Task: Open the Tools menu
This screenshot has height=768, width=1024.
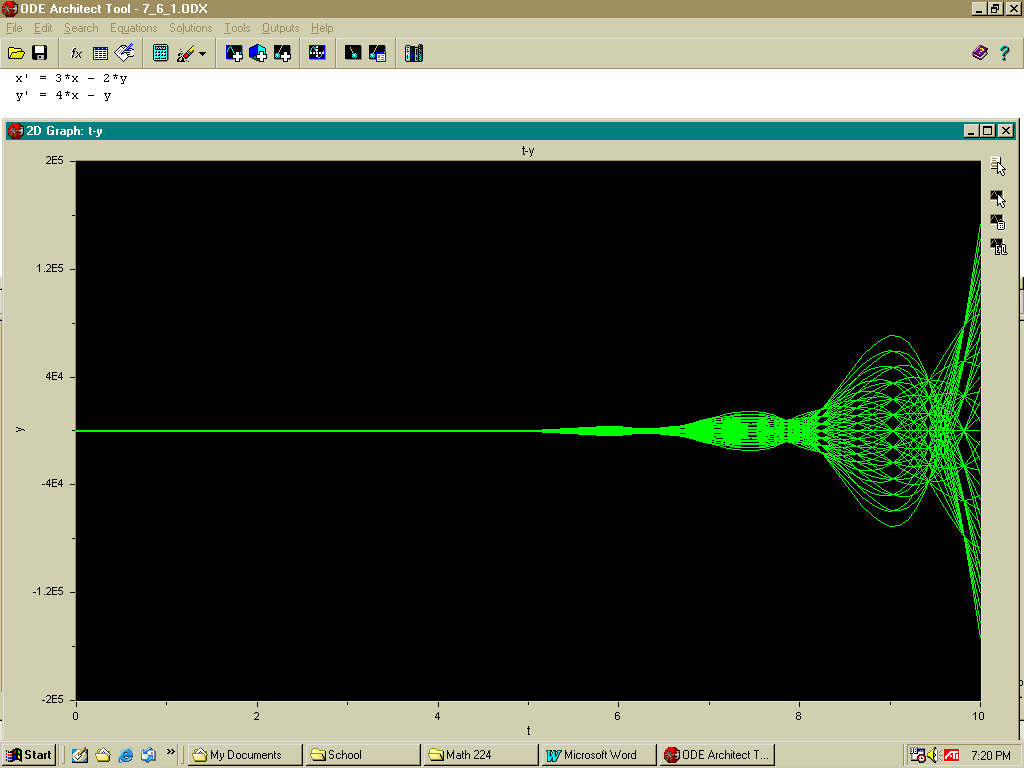Action: point(237,28)
